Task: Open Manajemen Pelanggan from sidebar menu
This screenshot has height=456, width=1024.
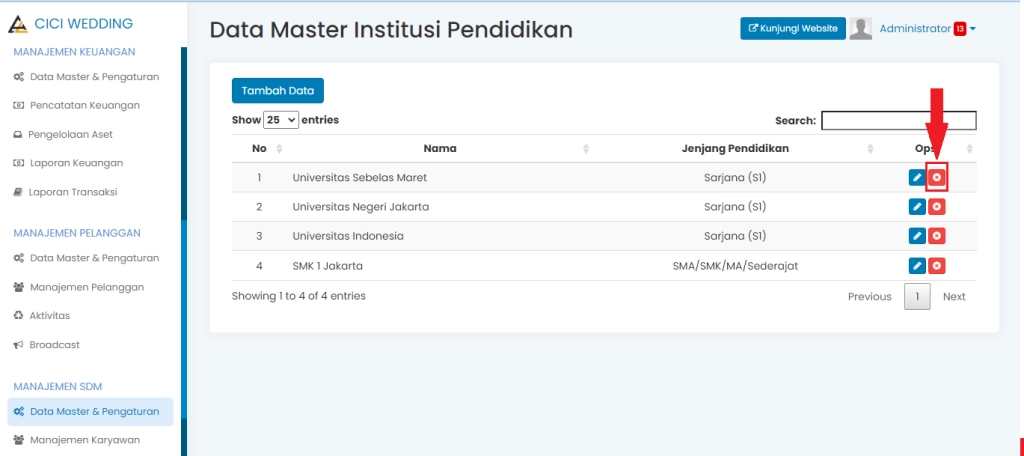Action: tap(86, 287)
